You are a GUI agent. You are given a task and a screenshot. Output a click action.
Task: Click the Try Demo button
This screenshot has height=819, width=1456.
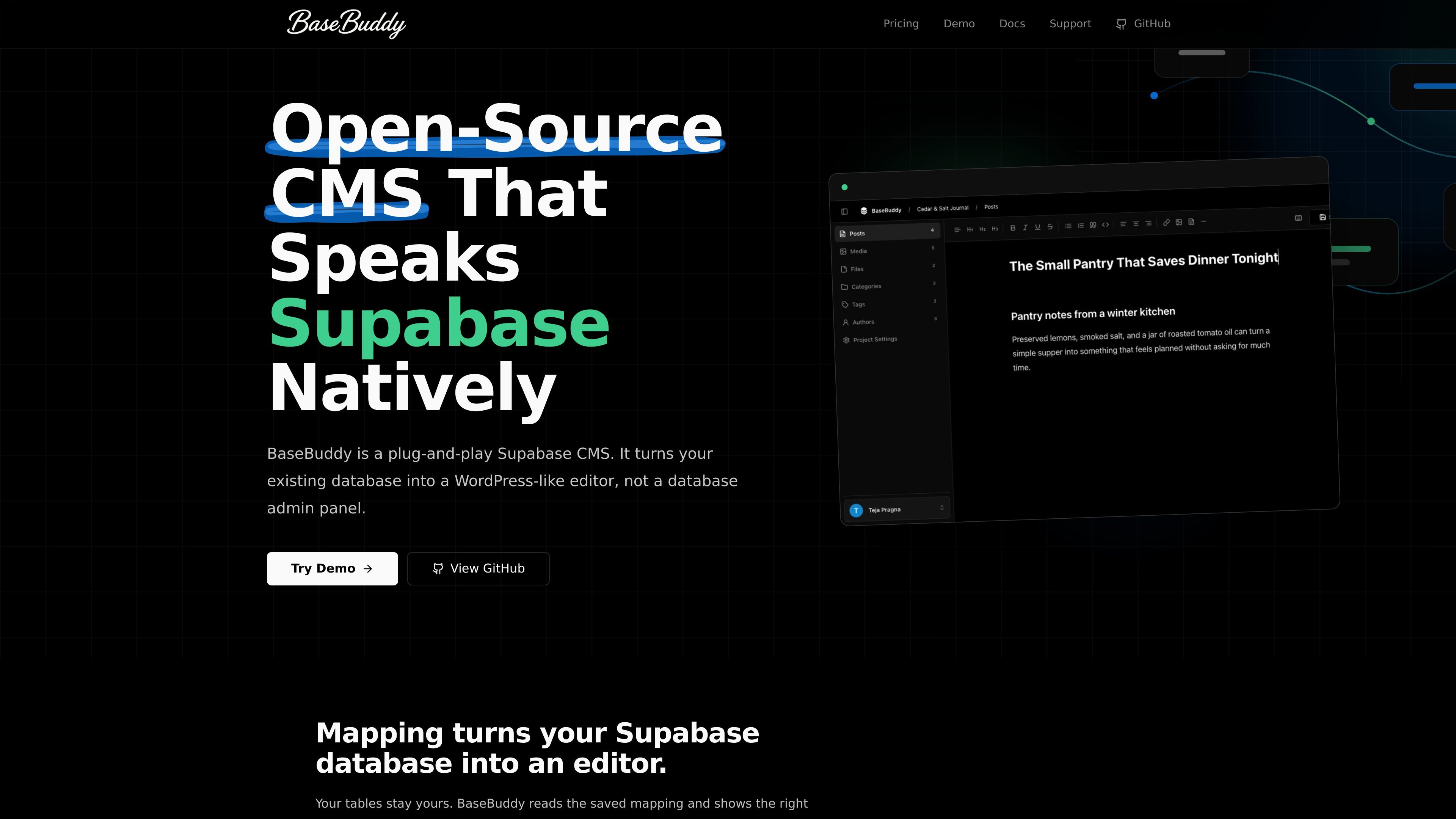point(333,569)
